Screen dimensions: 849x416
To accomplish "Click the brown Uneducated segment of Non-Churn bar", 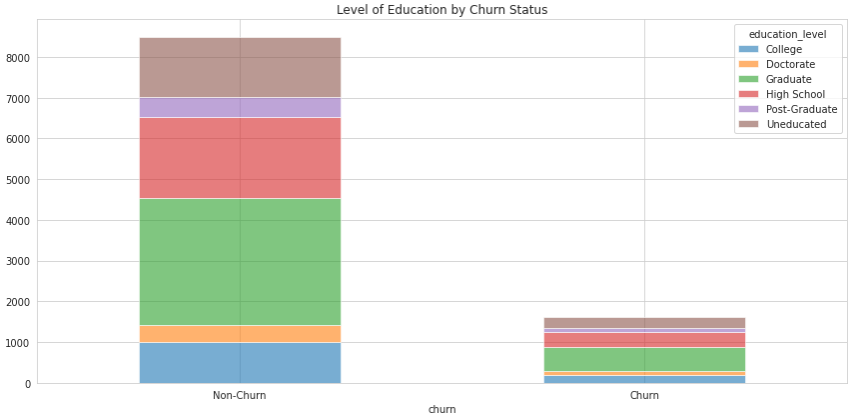I will coord(240,67).
